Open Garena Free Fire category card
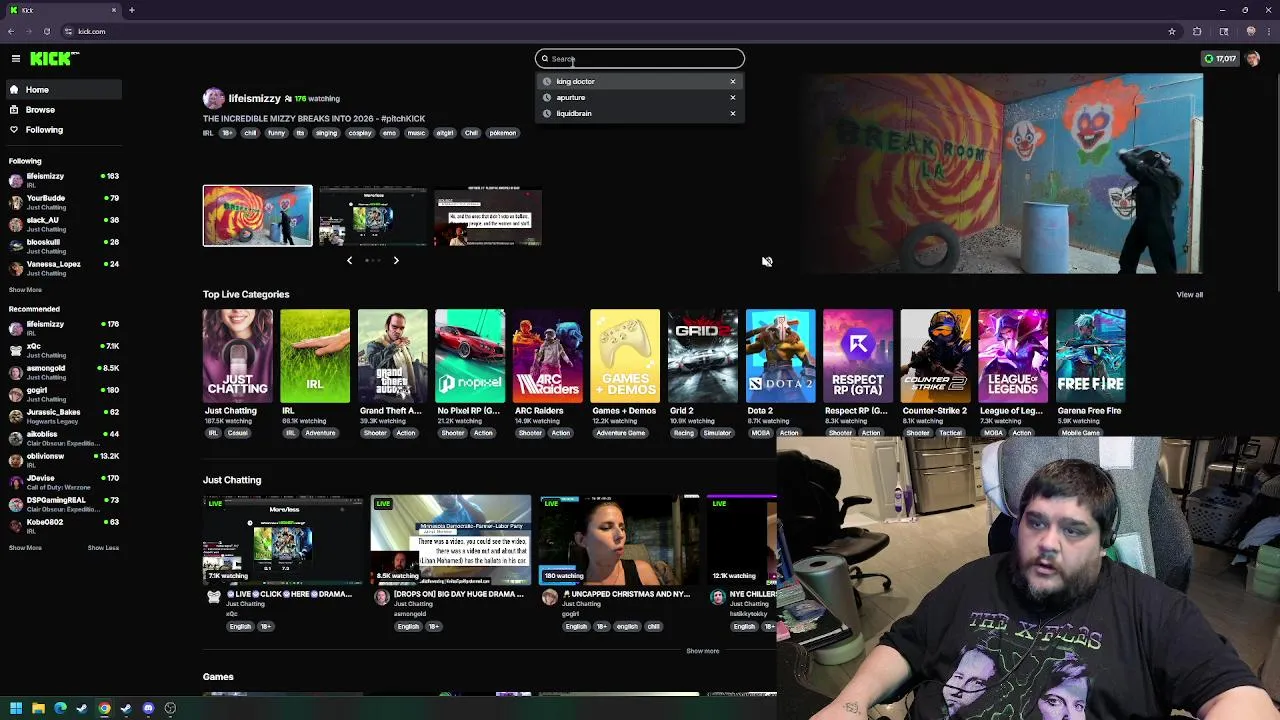 1090,356
